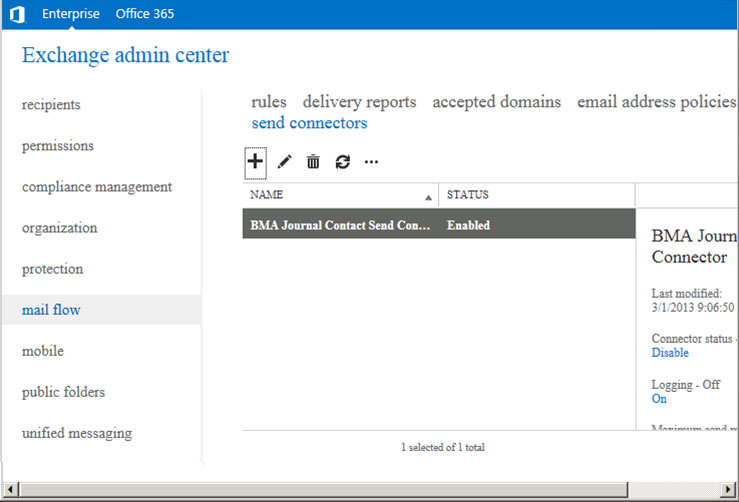739x502 pixels.
Task: Open public folders section
Action: [63, 392]
